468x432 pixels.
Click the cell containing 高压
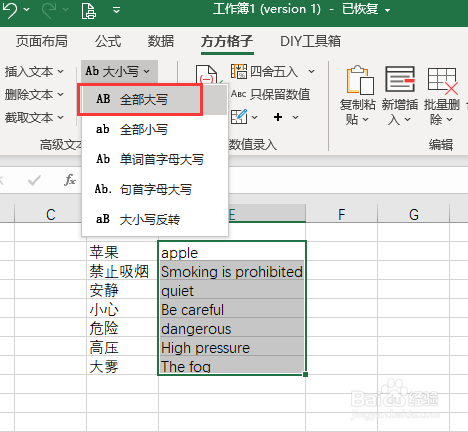click(122, 346)
